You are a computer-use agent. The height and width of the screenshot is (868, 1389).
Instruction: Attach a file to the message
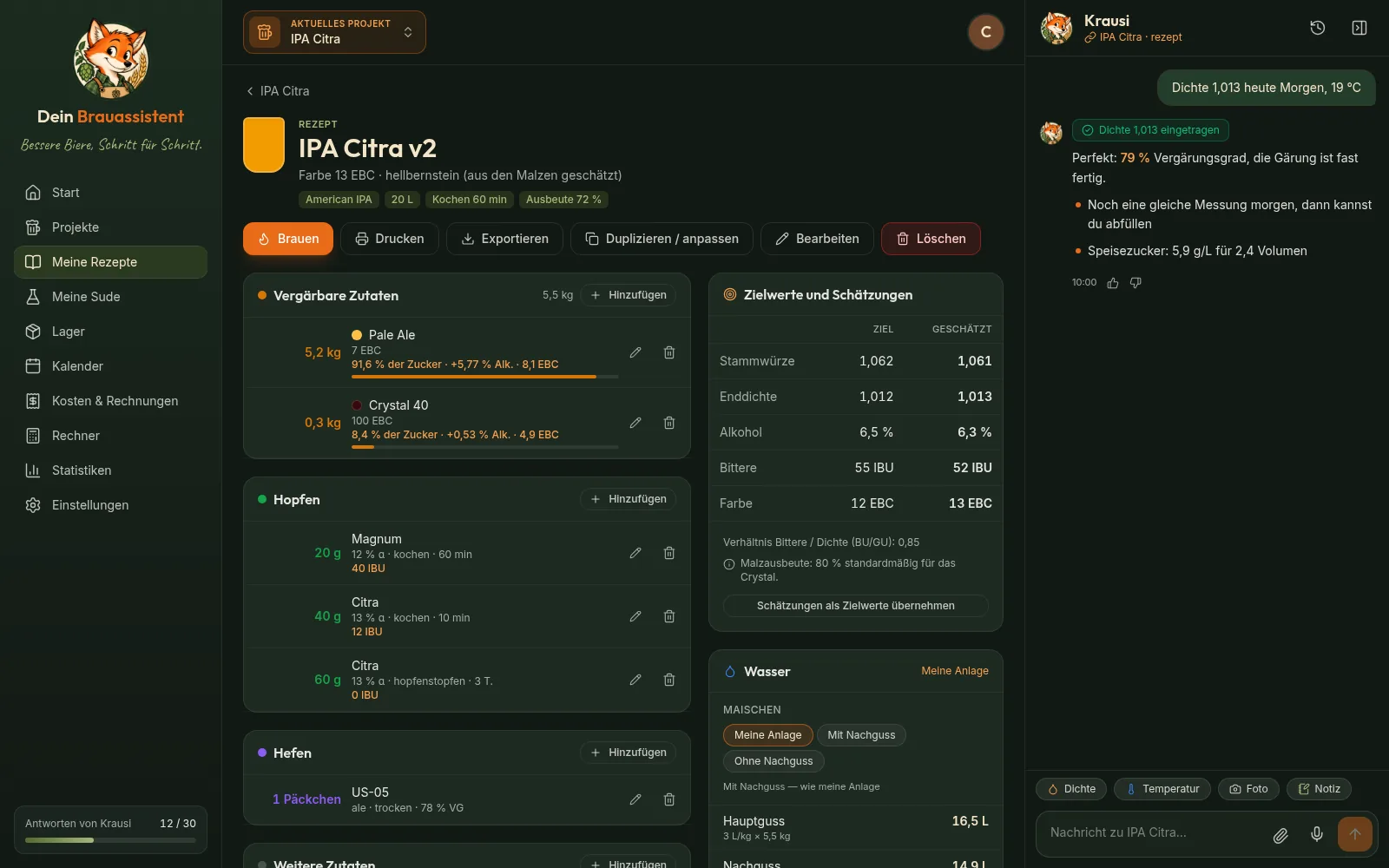1280,835
